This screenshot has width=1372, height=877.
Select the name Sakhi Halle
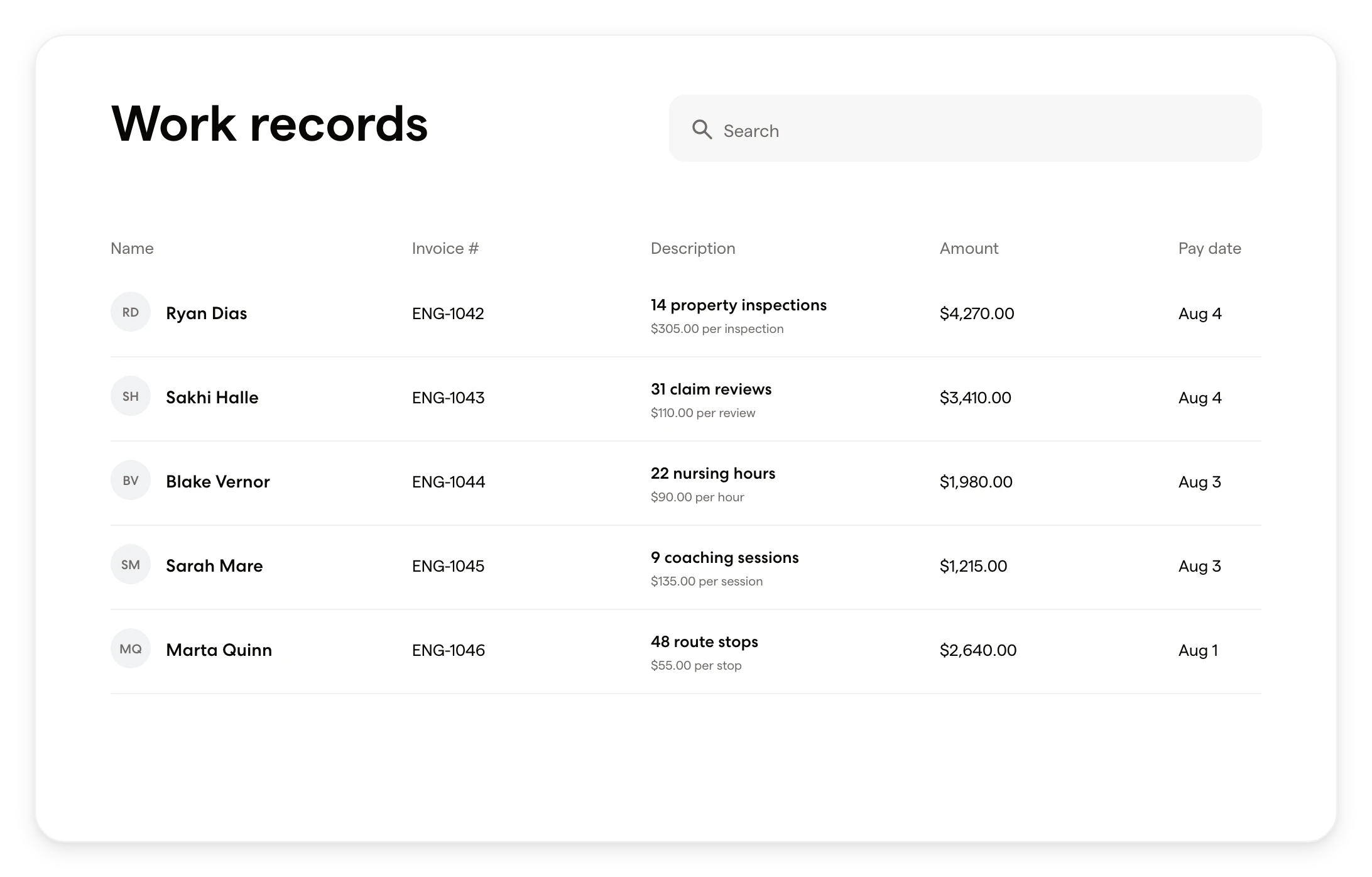[212, 398]
